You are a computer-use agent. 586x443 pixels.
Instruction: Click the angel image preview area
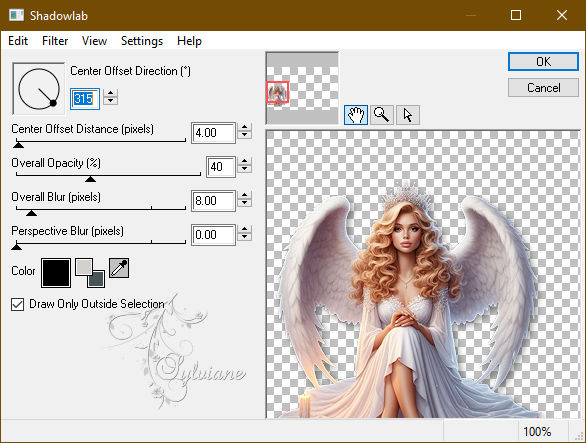423,274
